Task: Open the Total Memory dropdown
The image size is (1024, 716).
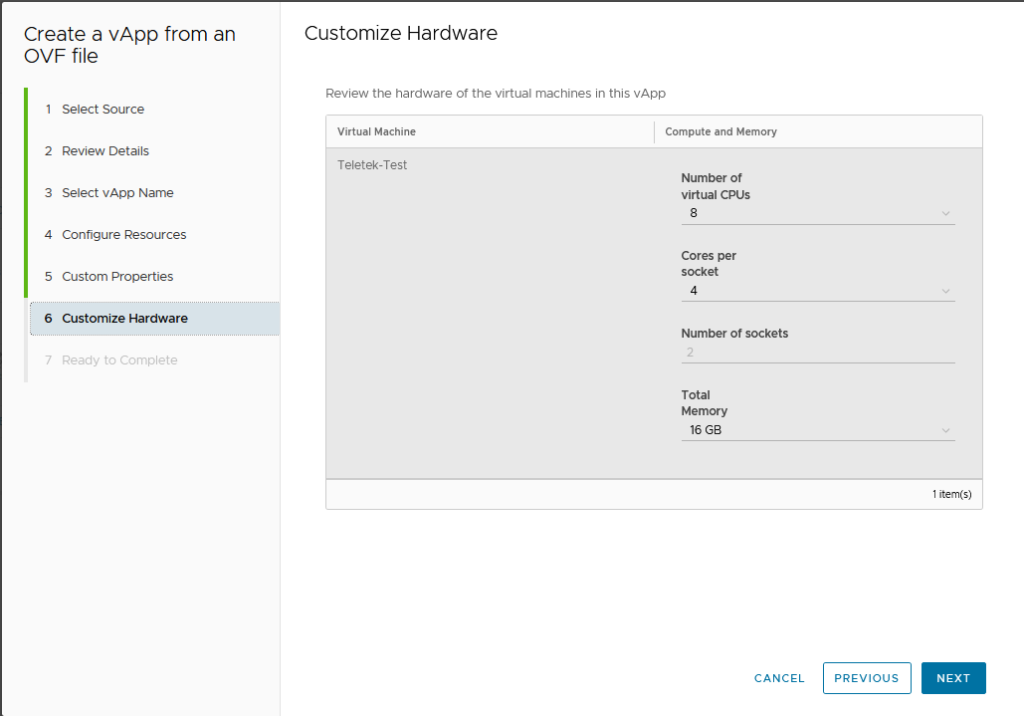Action: (x=818, y=430)
